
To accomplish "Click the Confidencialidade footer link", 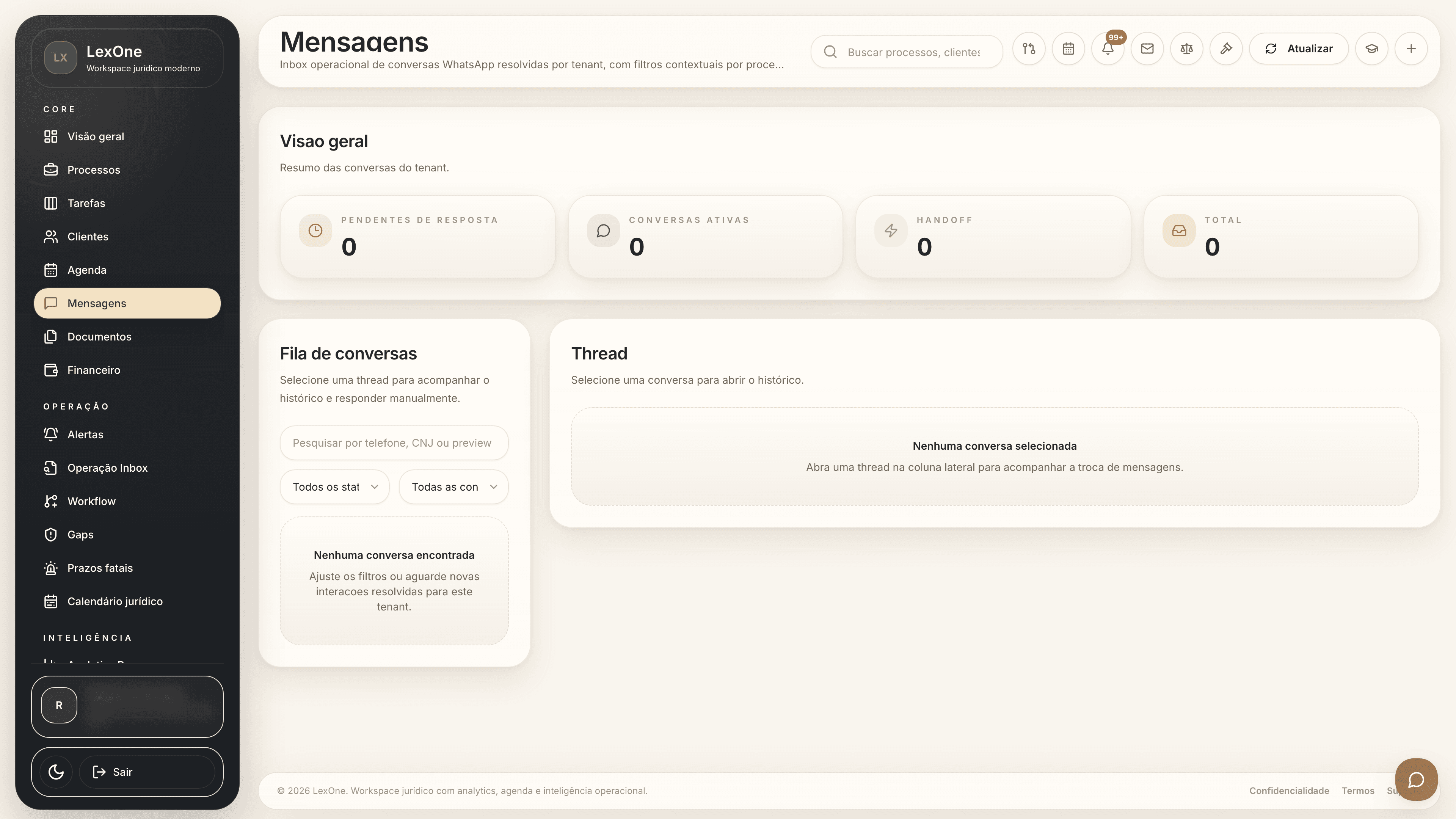I will [x=1289, y=790].
